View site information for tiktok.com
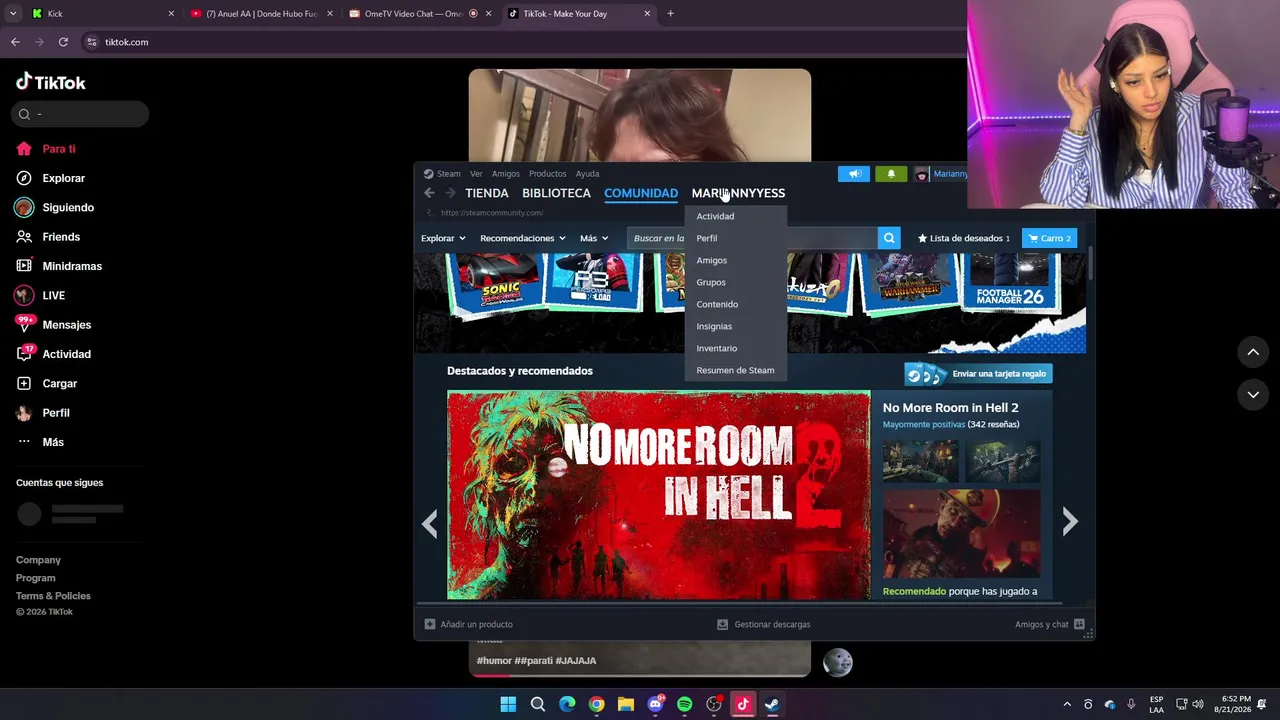 pos(92,42)
